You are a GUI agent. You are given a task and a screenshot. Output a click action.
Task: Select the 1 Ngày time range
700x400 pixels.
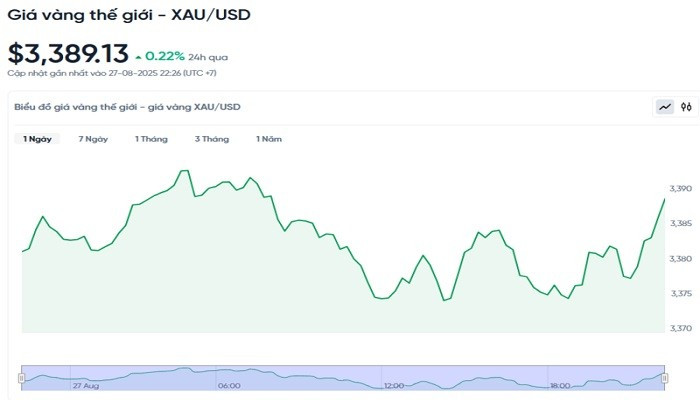tap(38, 139)
